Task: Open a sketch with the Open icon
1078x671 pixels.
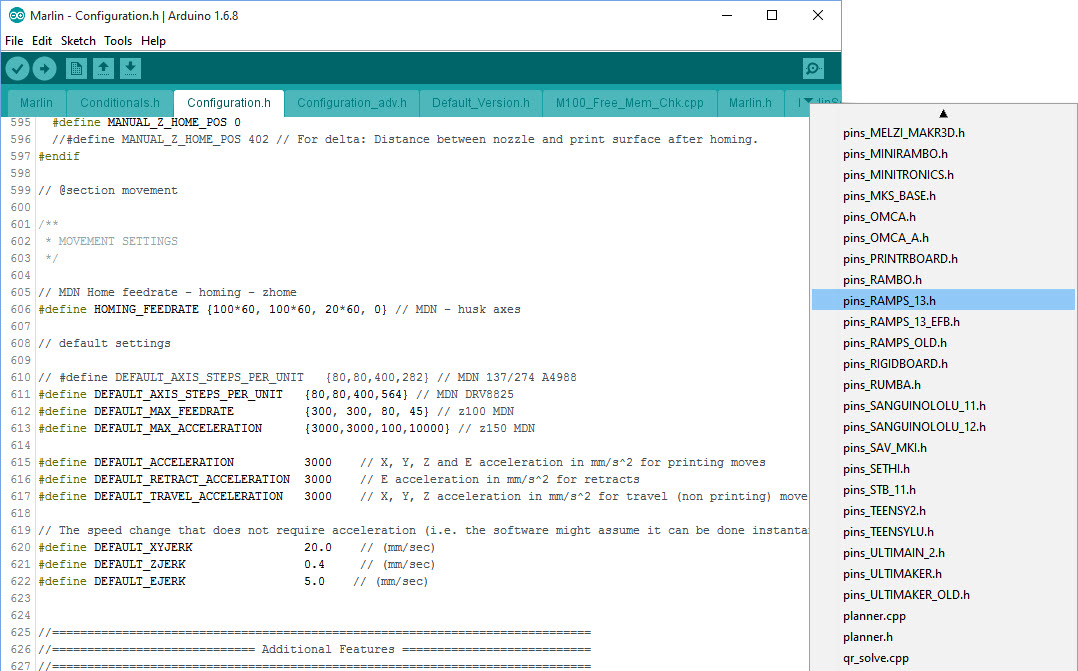Action: [103, 69]
